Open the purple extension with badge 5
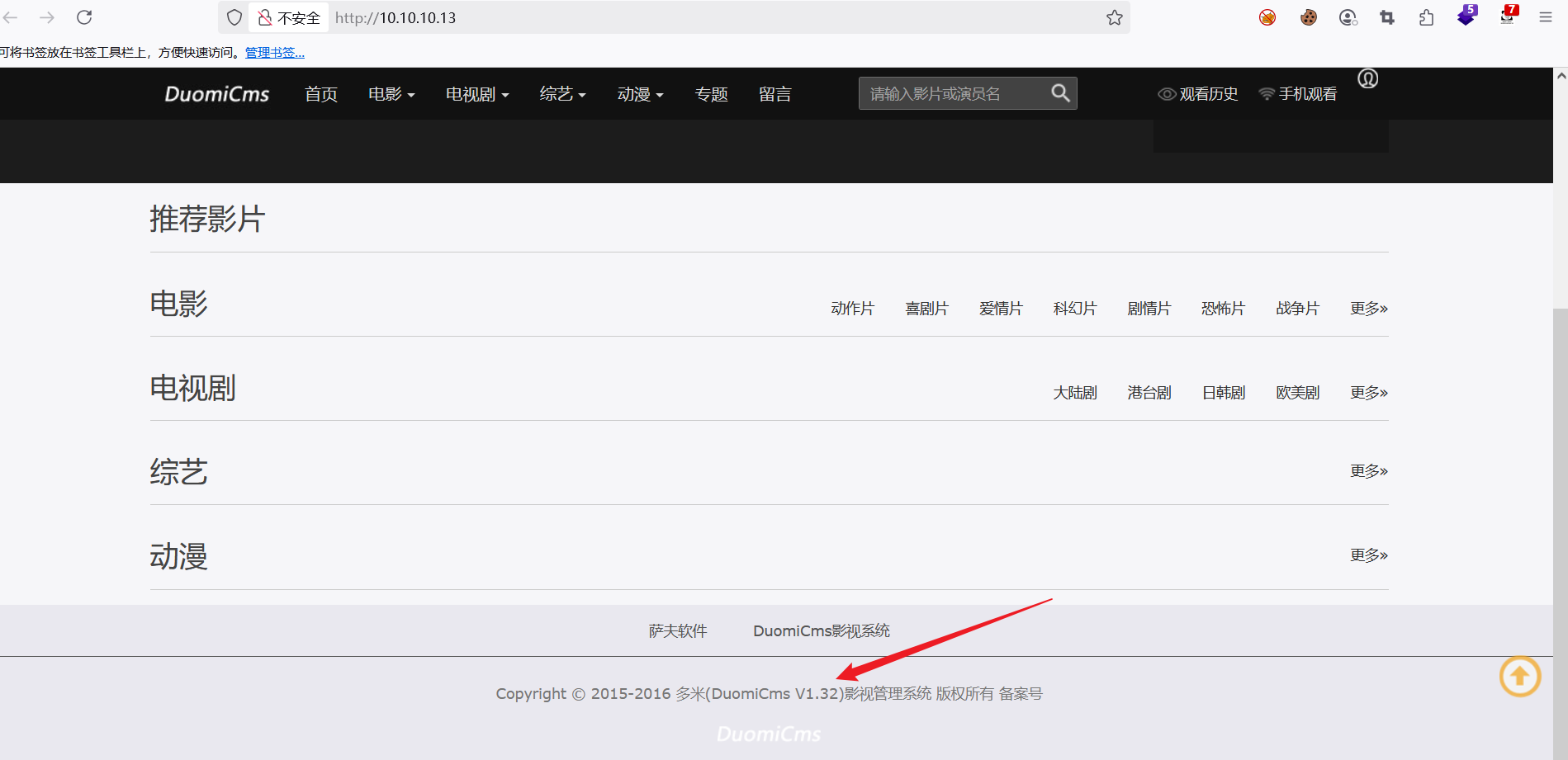The width and height of the screenshot is (1568, 760). 1467,16
